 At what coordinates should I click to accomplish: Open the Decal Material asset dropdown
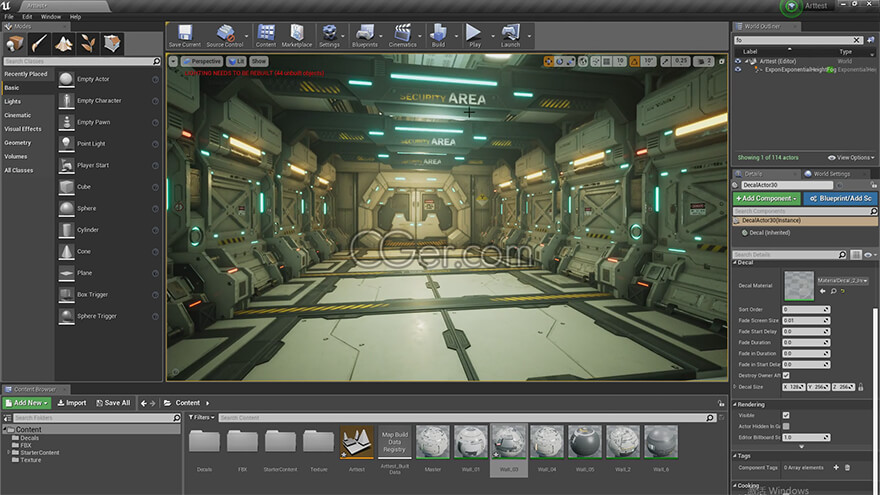pos(842,280)
